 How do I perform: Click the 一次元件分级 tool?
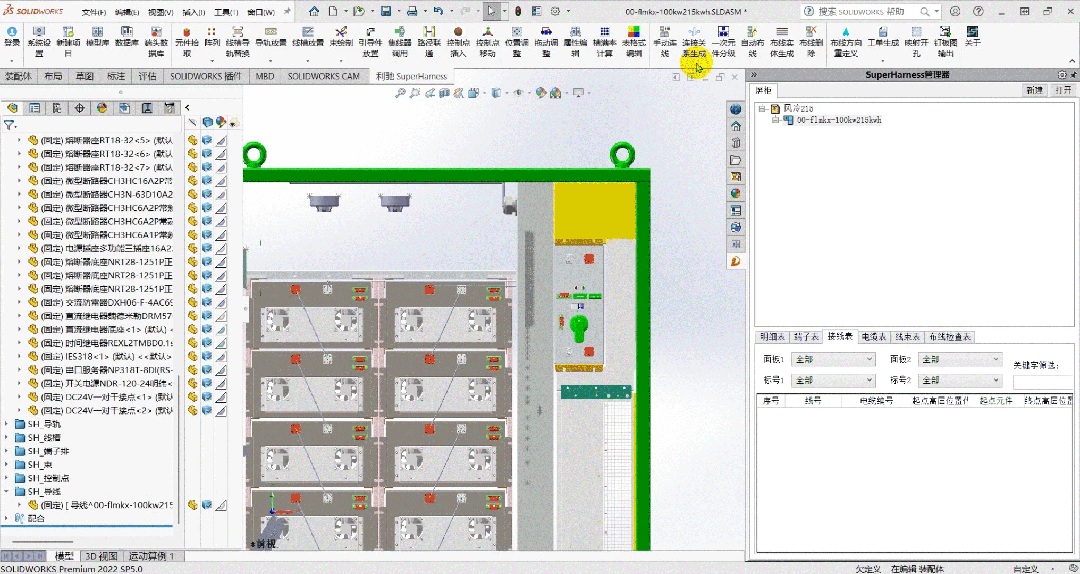click(723, 41)
